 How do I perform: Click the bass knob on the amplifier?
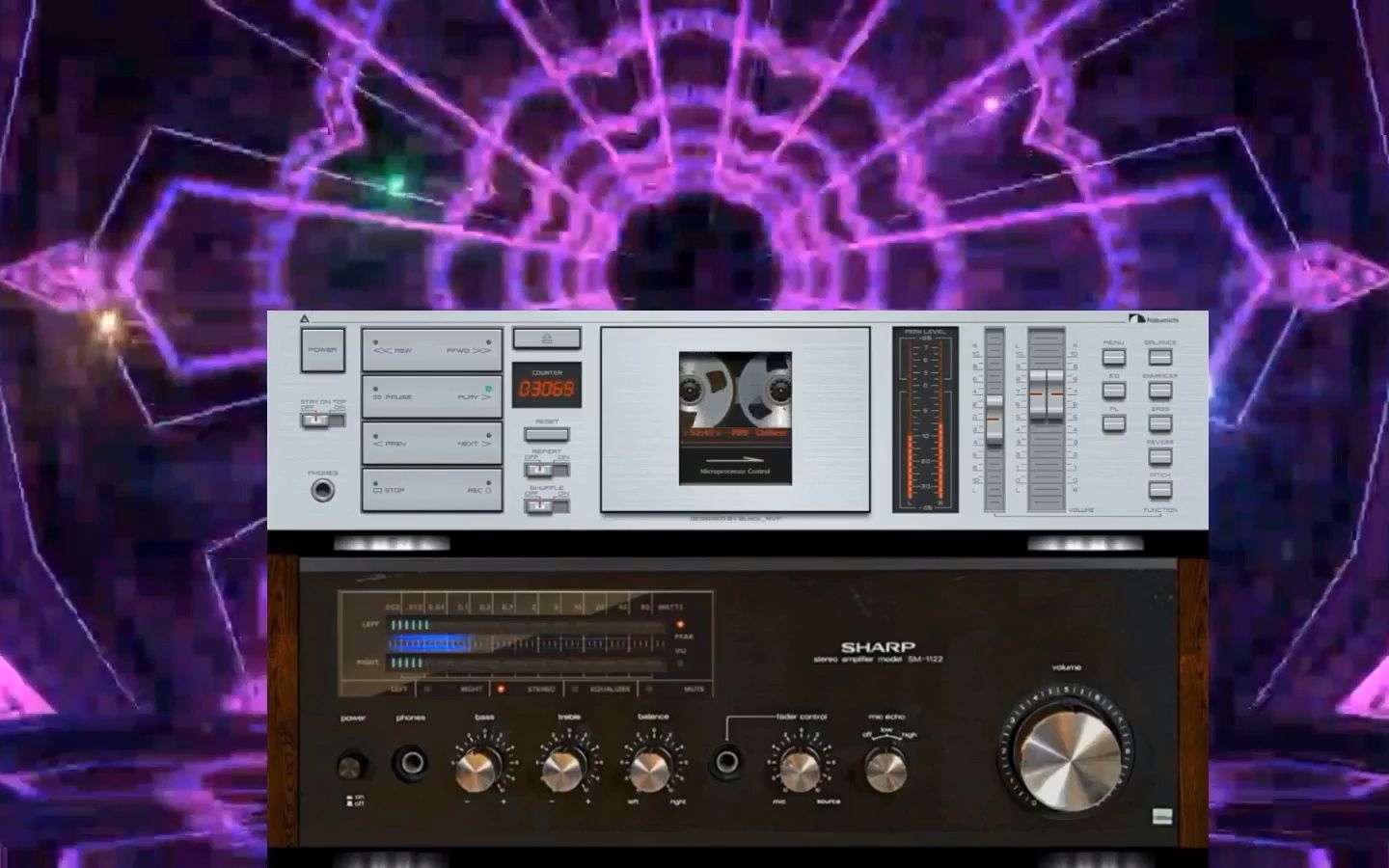477,770
